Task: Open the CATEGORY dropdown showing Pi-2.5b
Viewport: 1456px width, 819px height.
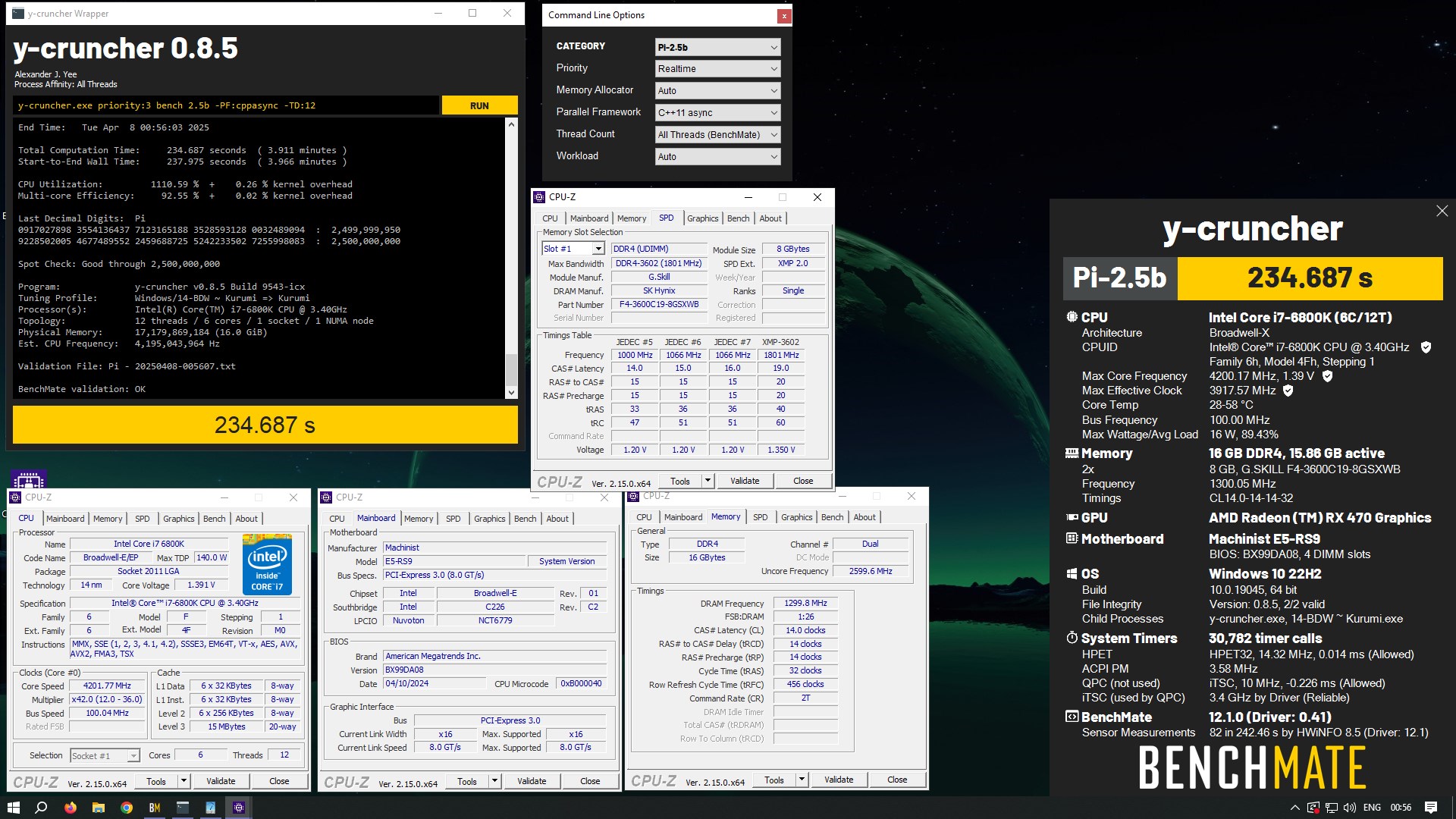Action: click(717, 47)
